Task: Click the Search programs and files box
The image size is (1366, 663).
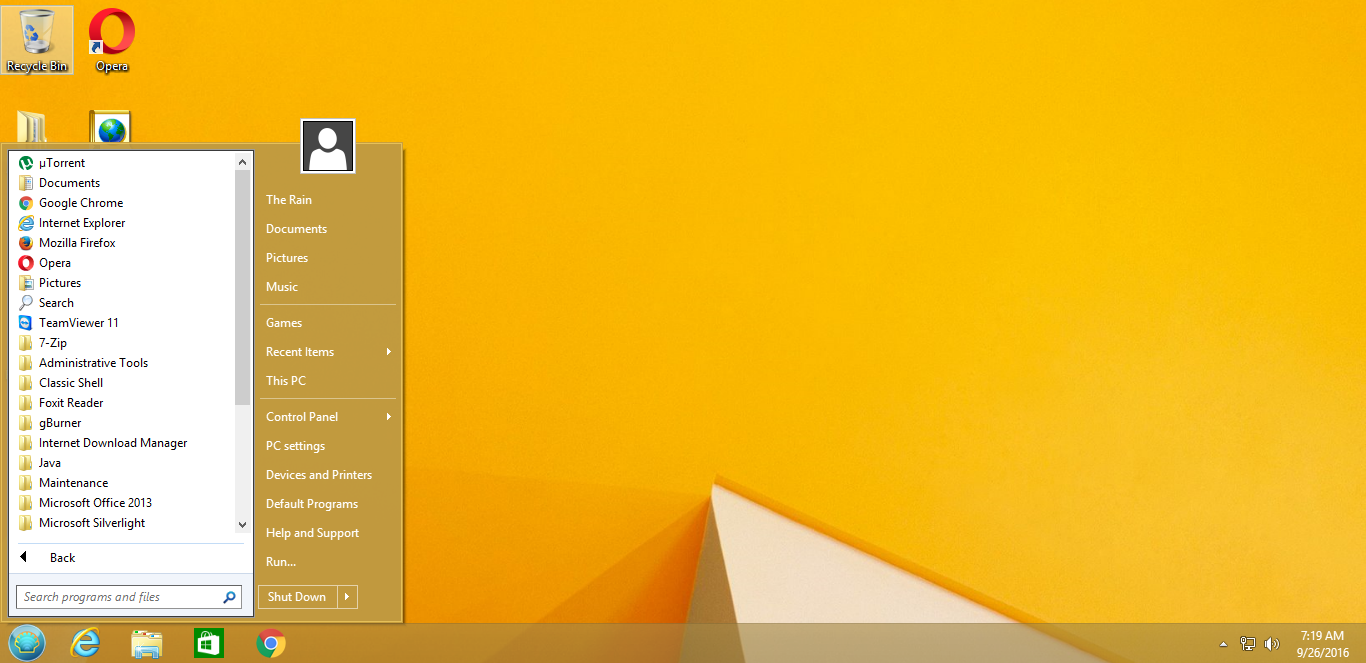Action: [128, 597]
